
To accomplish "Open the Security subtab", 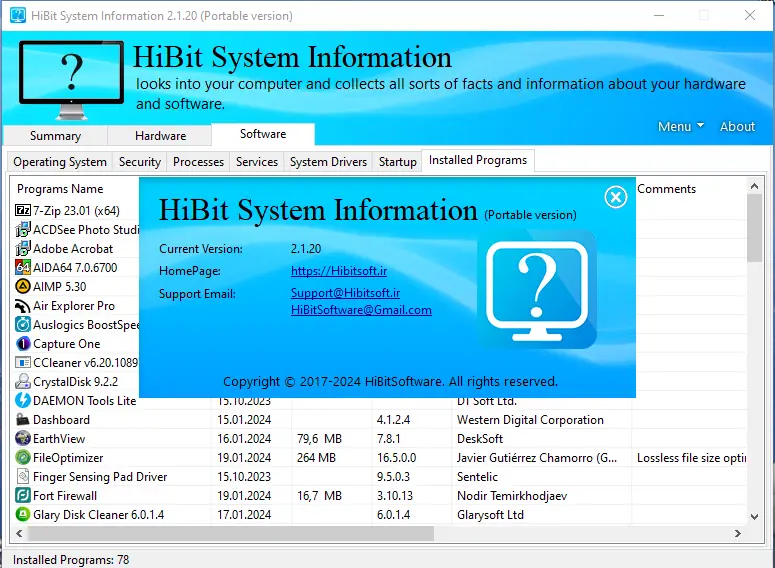I will [140, 162].
